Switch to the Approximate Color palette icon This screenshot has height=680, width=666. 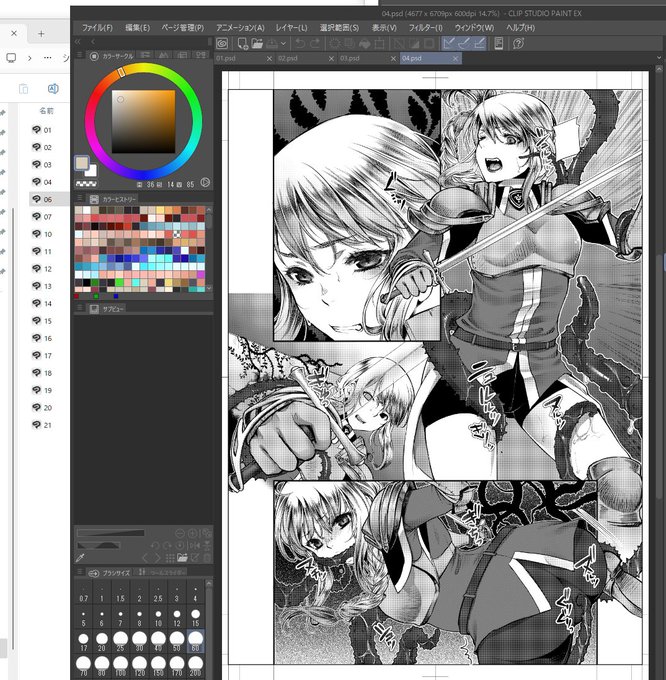(x=164, y=56)
